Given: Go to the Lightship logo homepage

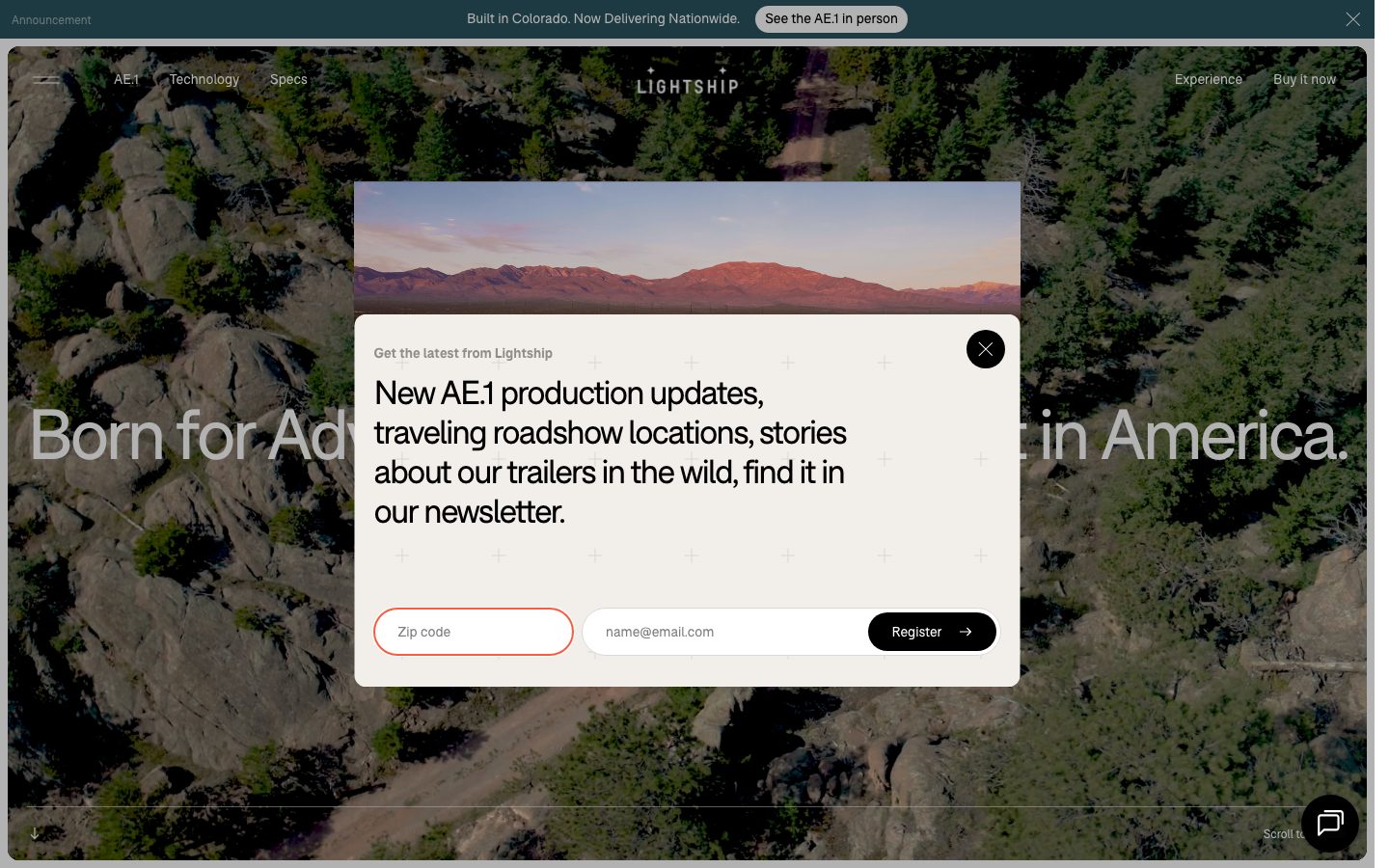Looking at the screenshot, I should tap(687, 81).
